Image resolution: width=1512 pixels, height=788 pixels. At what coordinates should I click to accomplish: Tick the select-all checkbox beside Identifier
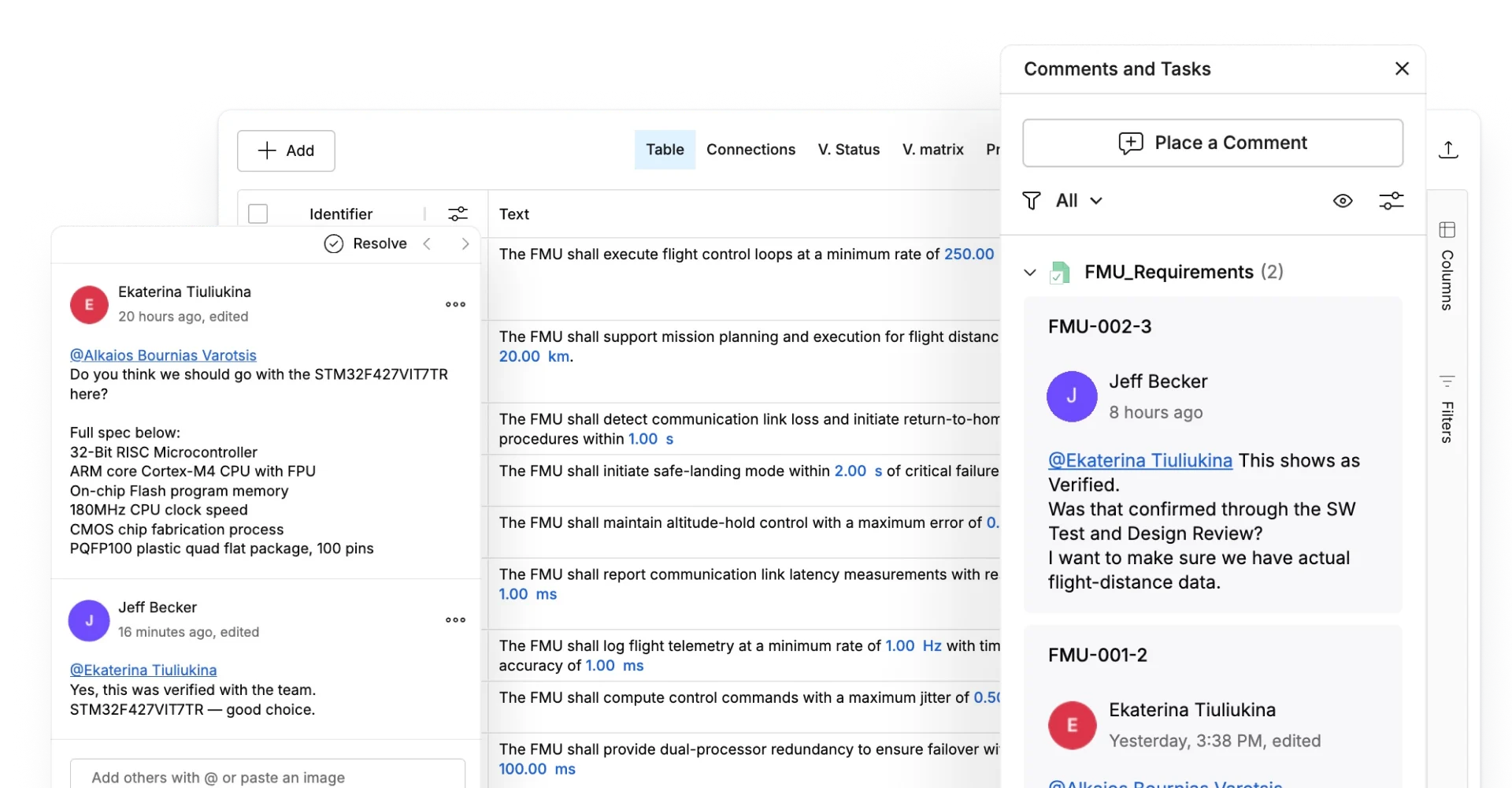[x=258, y=214]
